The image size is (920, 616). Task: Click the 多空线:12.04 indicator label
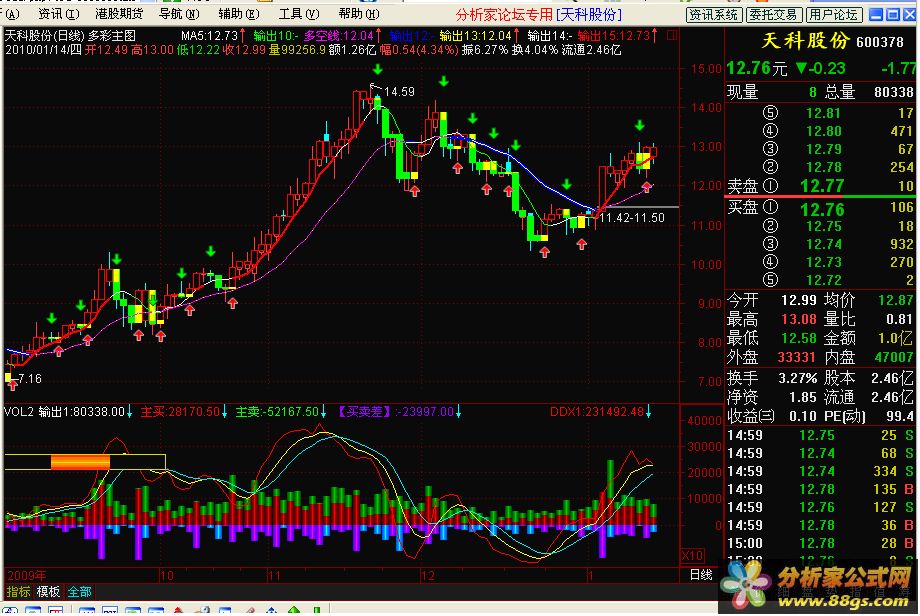click(x=339, y=36)
